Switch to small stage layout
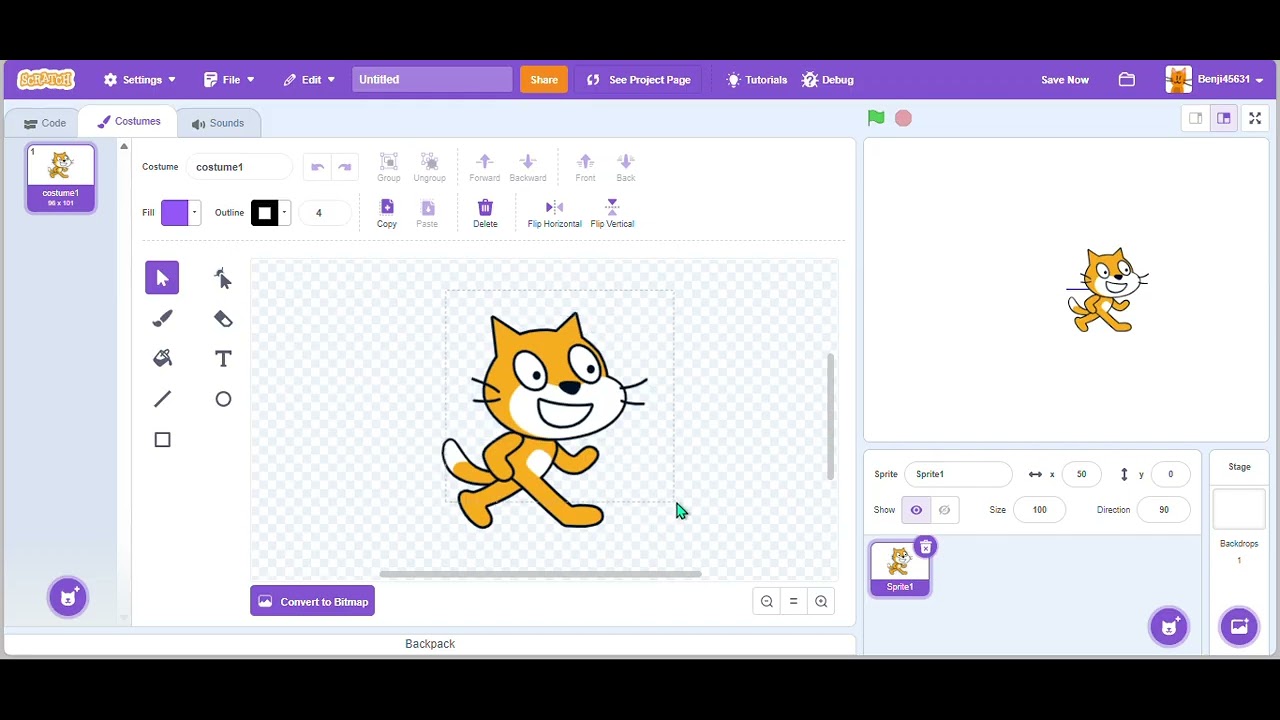 1195,118
